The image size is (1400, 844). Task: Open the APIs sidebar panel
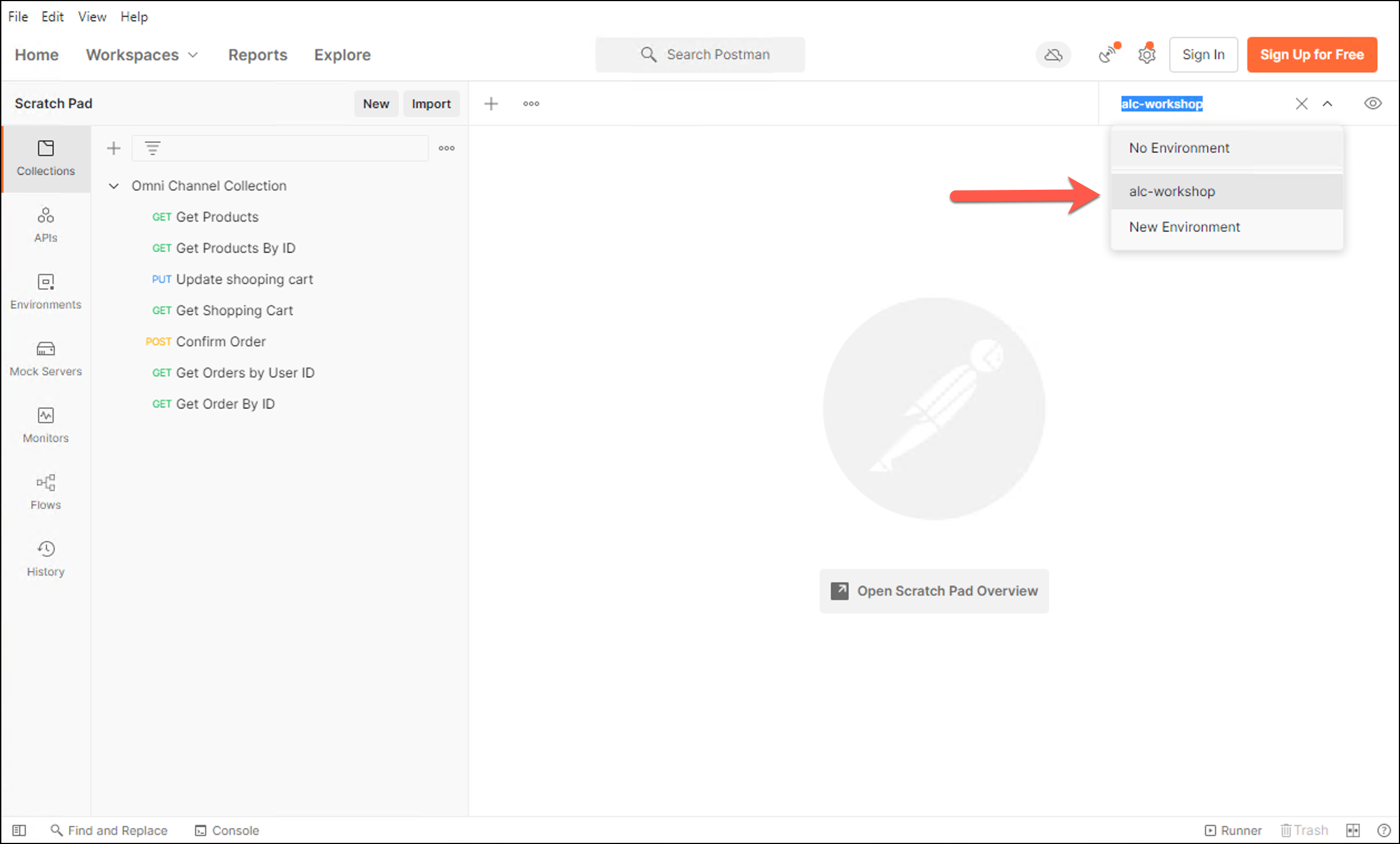point(46,224)
